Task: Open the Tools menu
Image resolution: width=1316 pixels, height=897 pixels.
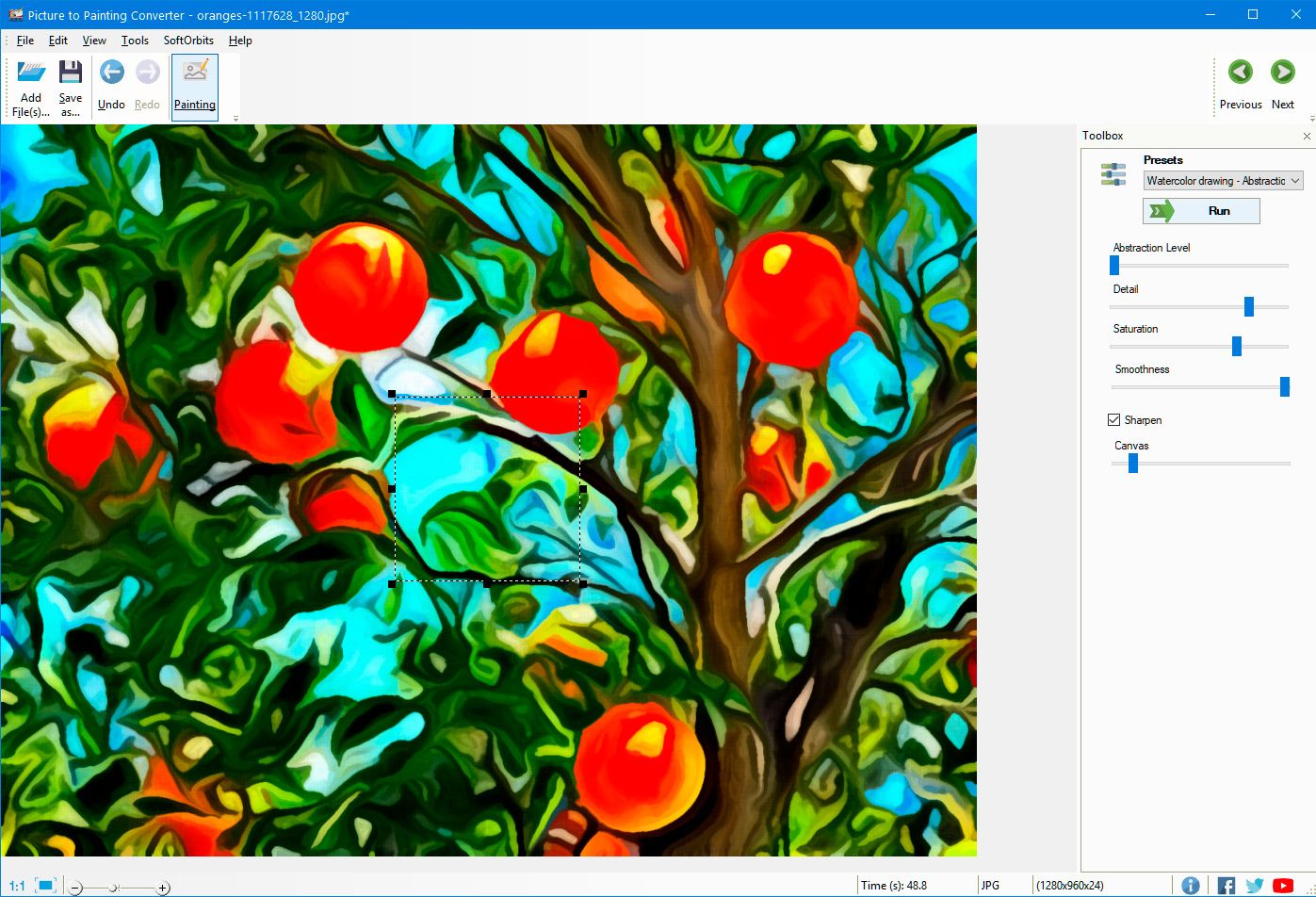Action: [x=135, y=41]
